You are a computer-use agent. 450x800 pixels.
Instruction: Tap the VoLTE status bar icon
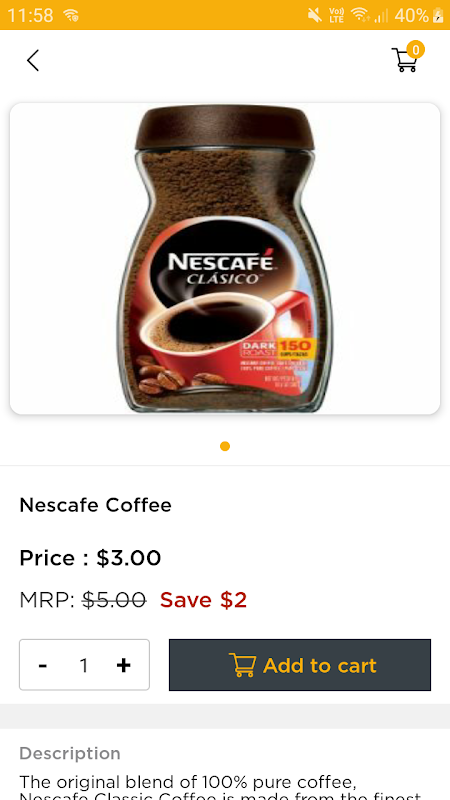pos(337,15)
